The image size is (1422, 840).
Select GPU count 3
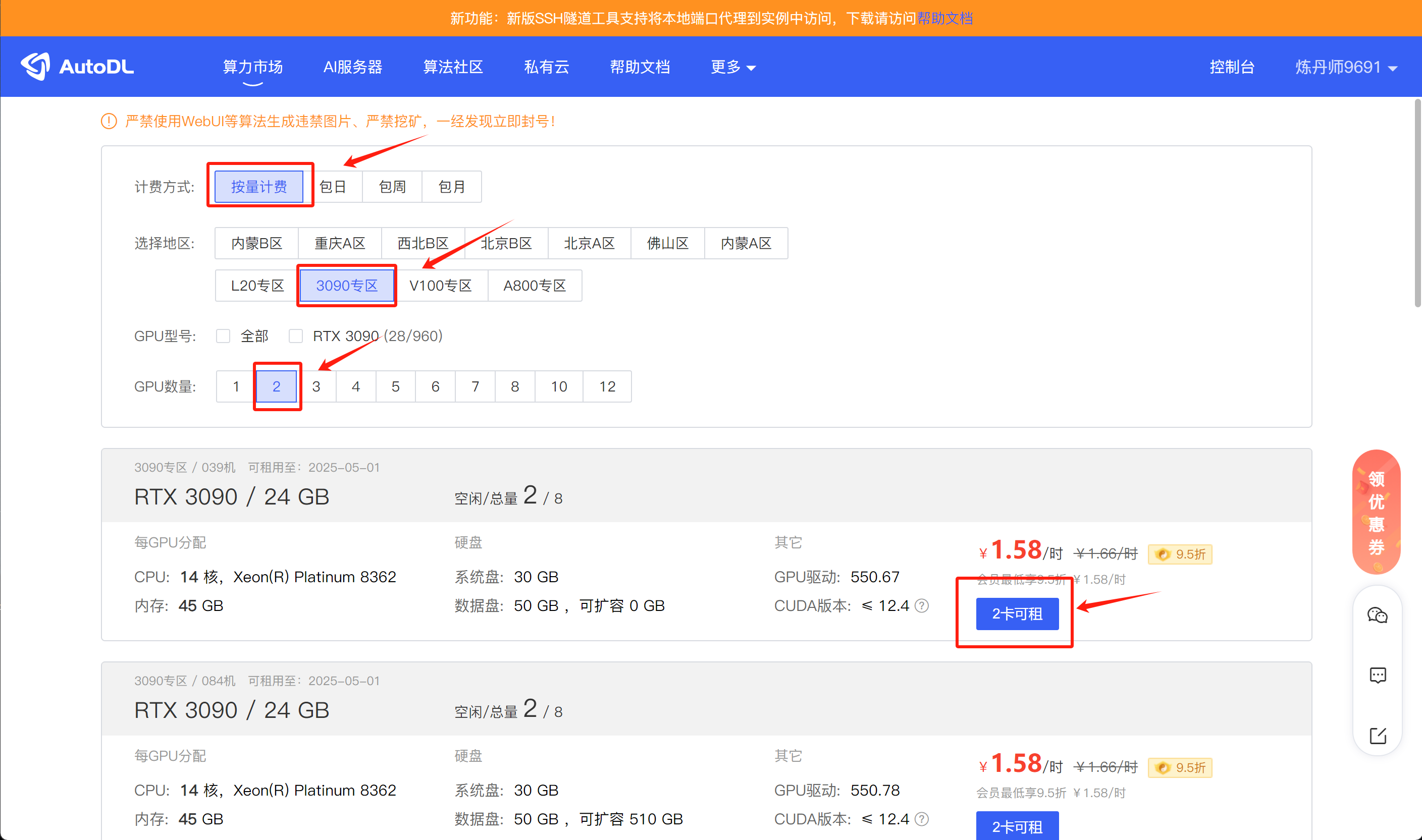[316, 386]
